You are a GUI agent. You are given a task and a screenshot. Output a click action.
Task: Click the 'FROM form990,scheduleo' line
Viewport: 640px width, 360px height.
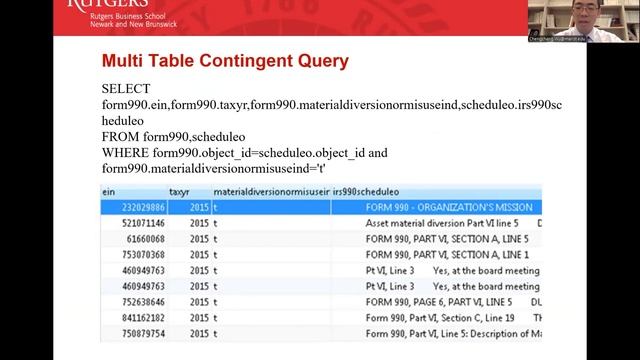coord(173,137)
